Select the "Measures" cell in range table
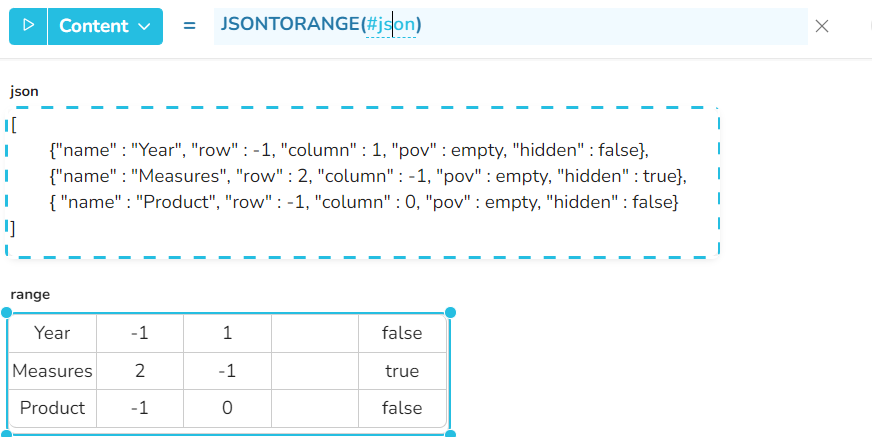This screenshot has width=872, height=437. (x=52, y=371)
